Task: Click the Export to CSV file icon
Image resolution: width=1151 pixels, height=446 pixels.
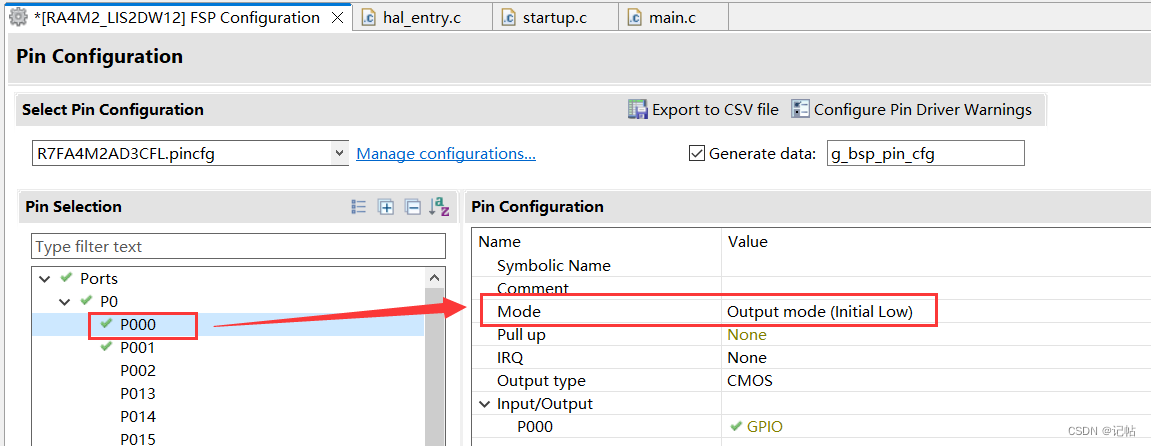Action: (x=638, y=110)
